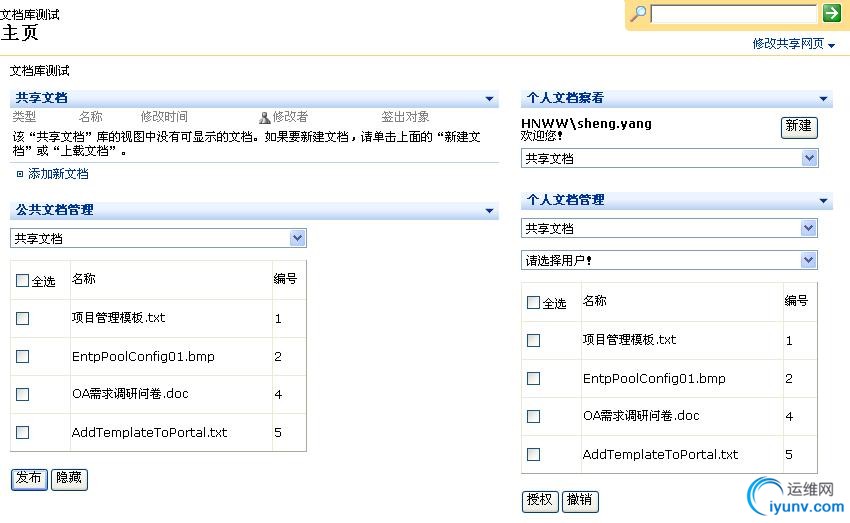850x523 pixels.
Task: Open the 公共文档管理 web part menu arrow
Action: 489,210
